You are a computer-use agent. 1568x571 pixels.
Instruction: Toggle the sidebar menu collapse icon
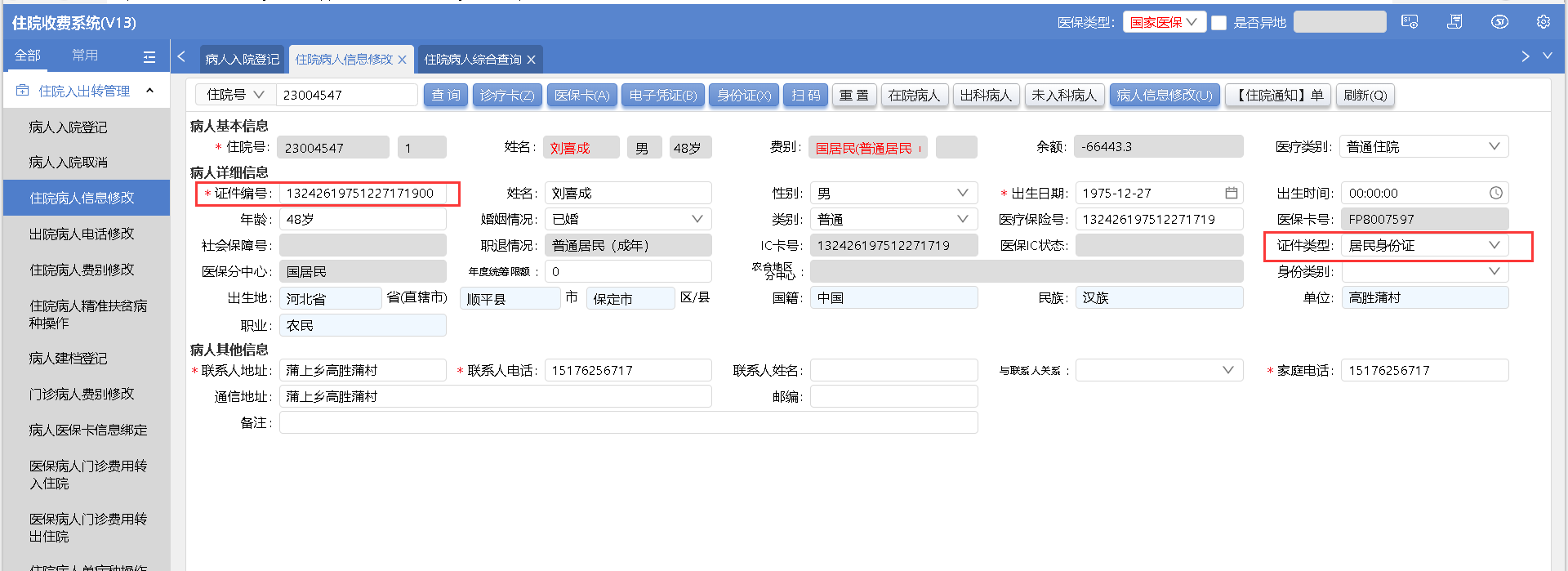149,56
